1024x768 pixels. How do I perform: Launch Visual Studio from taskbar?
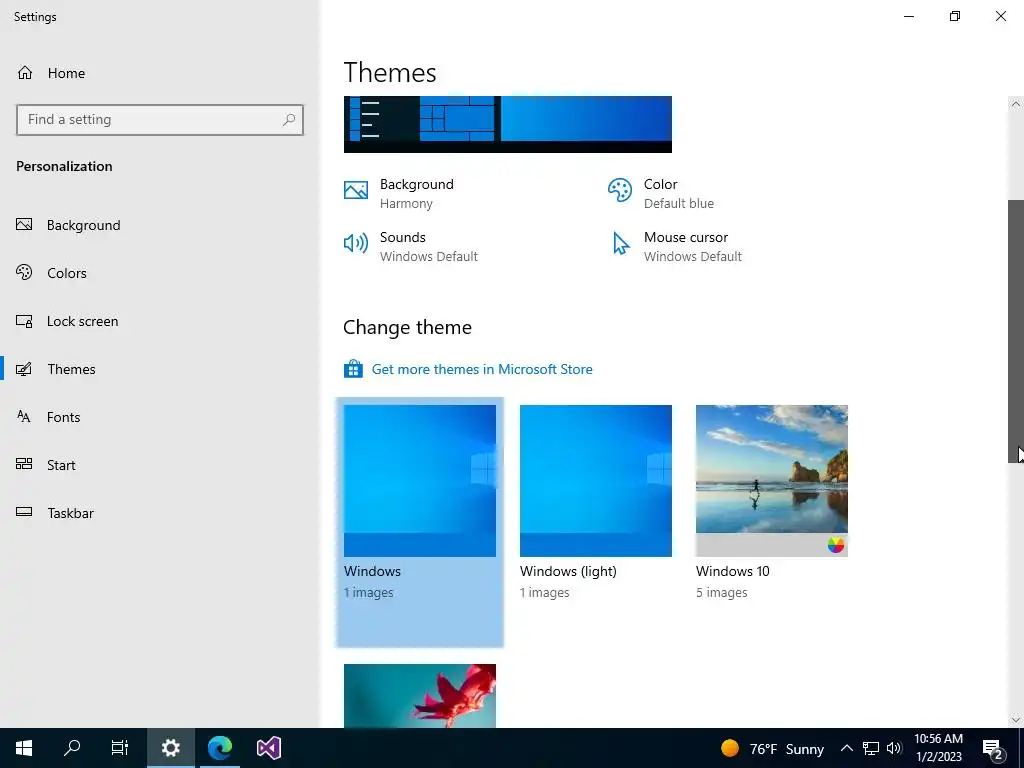coord(268,748)
